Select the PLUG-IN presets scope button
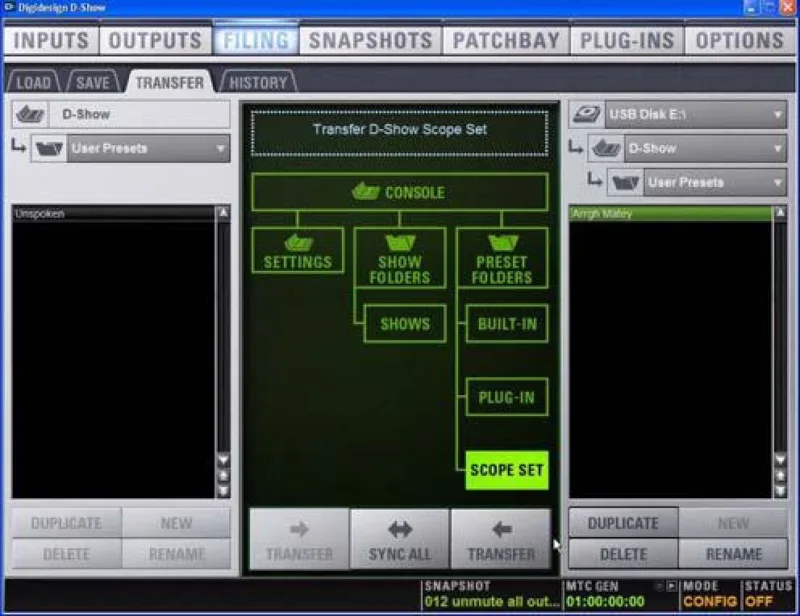 [507, 397]
